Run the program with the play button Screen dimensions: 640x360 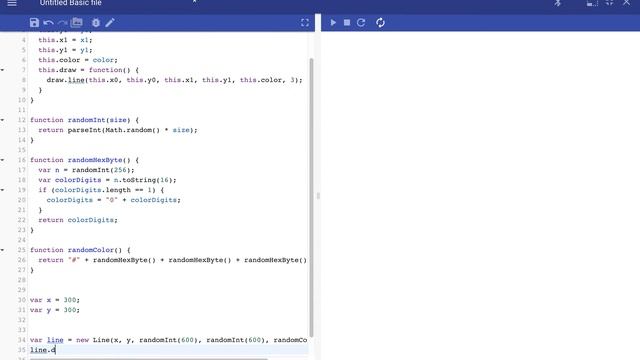[x=333, y=23]
